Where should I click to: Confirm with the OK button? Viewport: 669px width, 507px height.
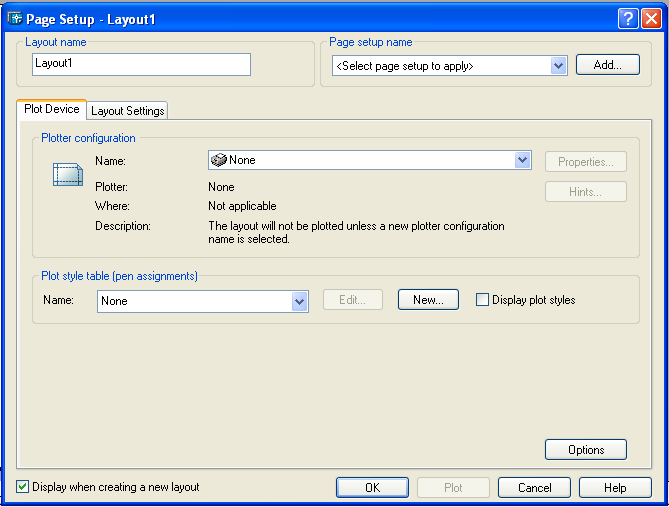click(x=372, y=487)
